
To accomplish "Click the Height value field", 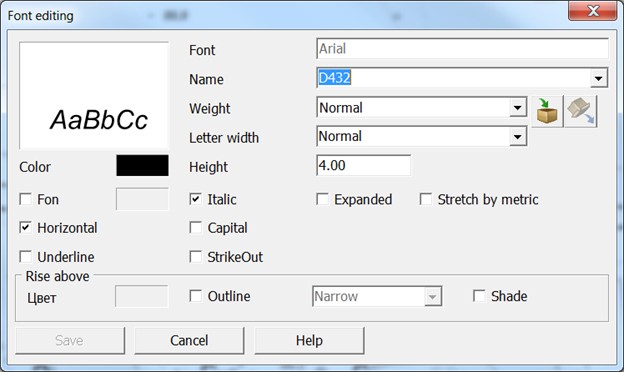I will tap(363, 166).
